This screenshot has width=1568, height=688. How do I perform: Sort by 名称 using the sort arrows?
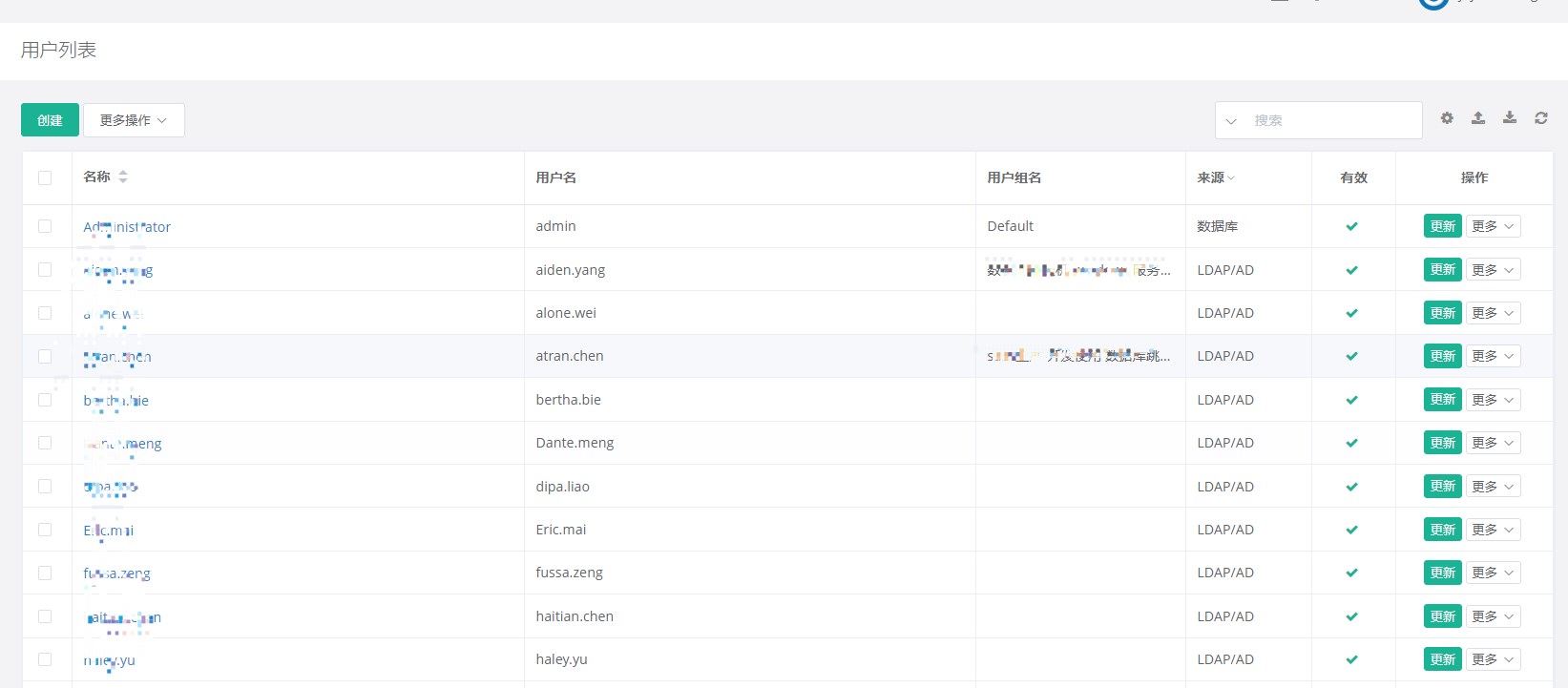pyautogui.click(x=123, y=177)
